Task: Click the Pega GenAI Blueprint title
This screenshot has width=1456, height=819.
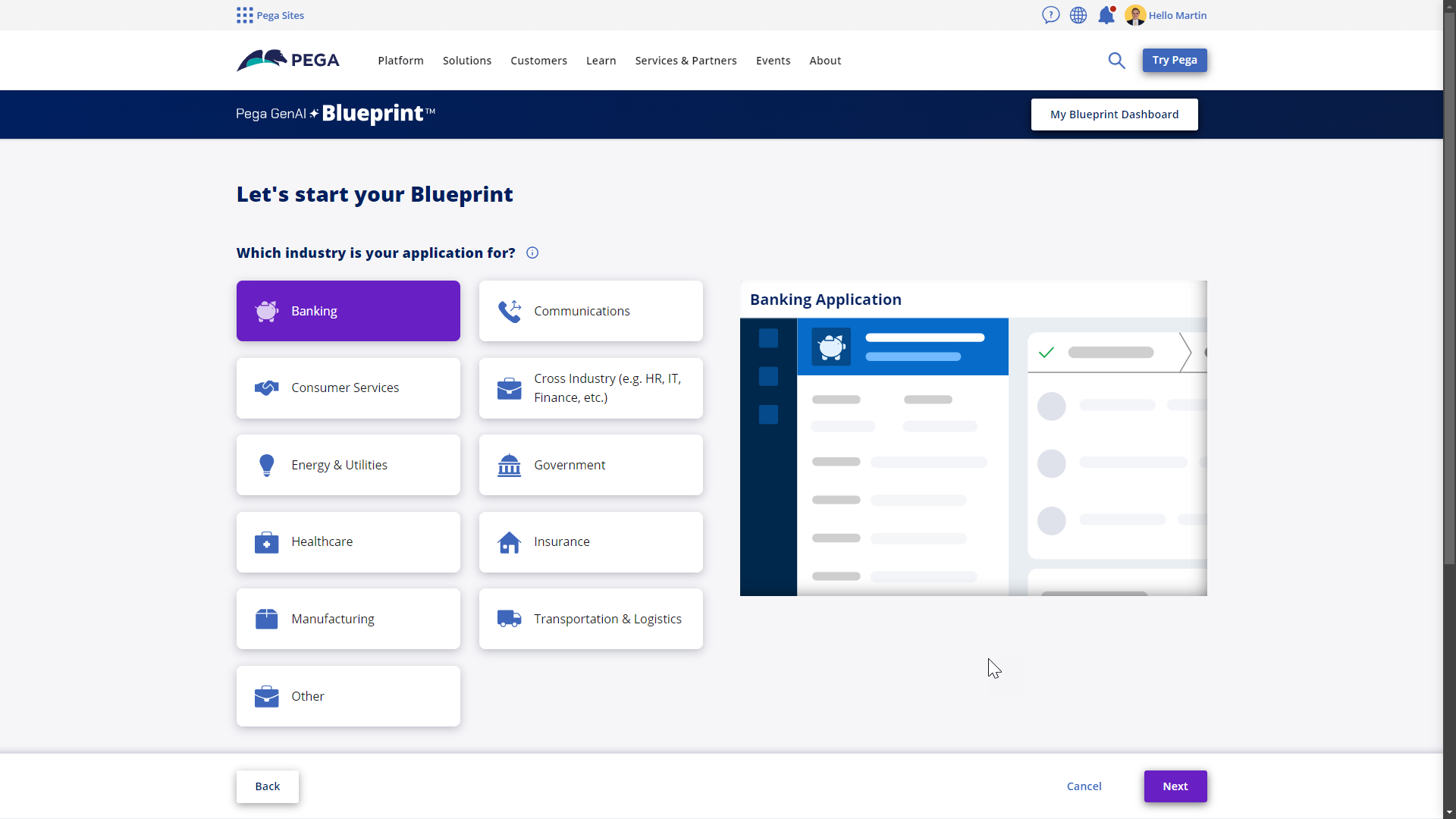Action: coord(335,114)
